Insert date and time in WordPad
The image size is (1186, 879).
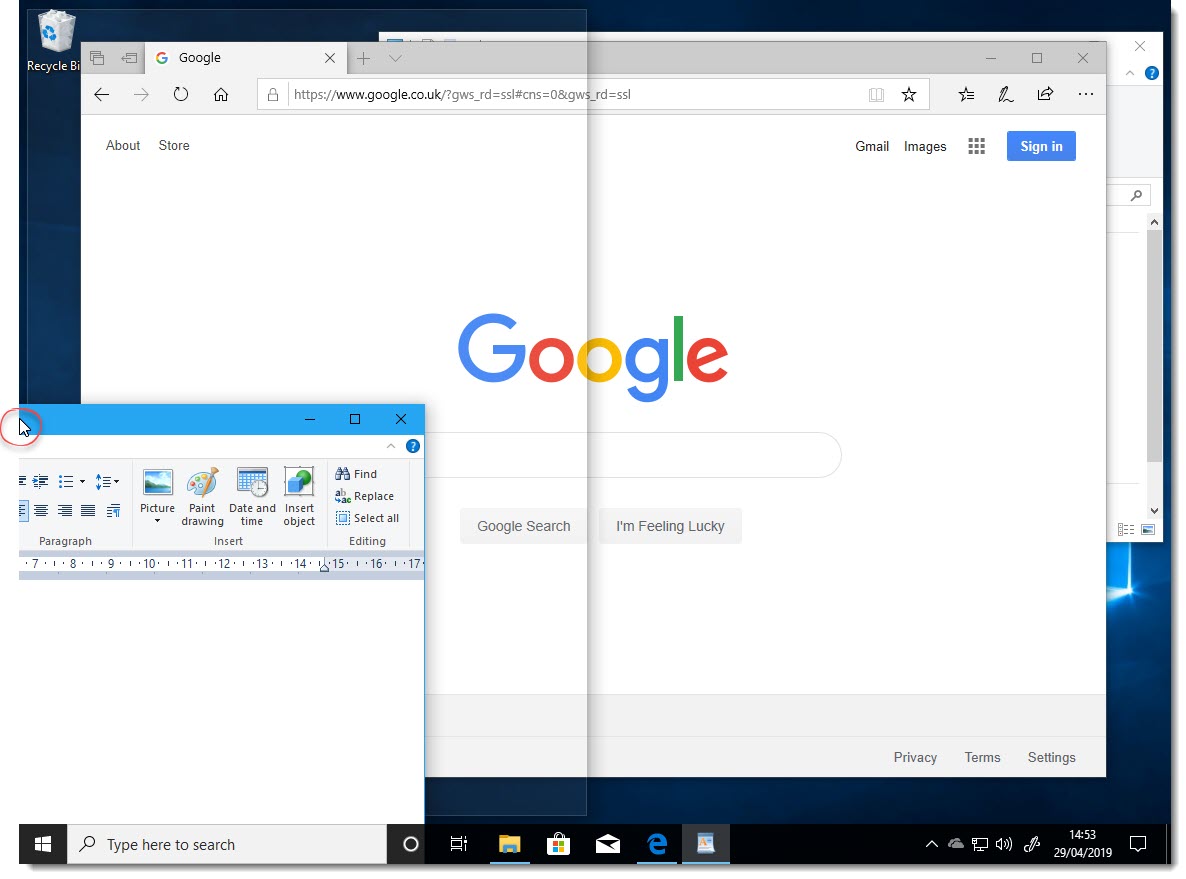coord(251,495)
